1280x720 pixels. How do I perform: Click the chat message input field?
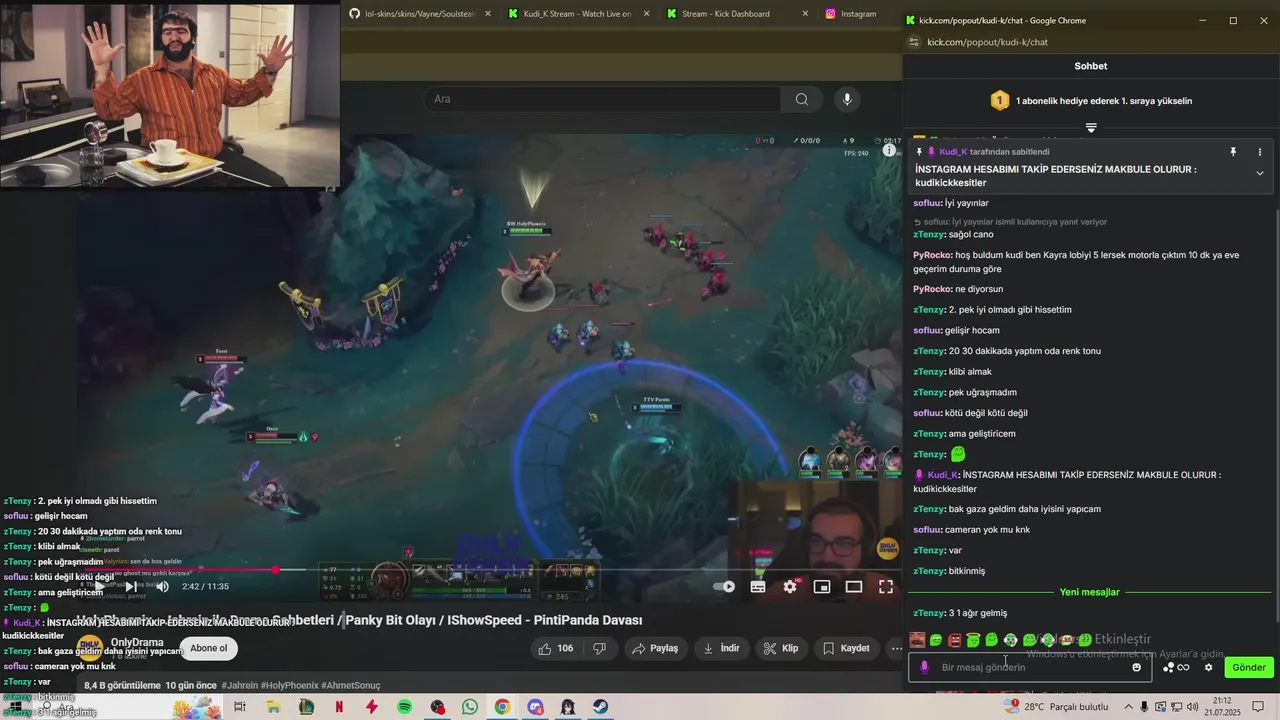[x=1030, y=667]
